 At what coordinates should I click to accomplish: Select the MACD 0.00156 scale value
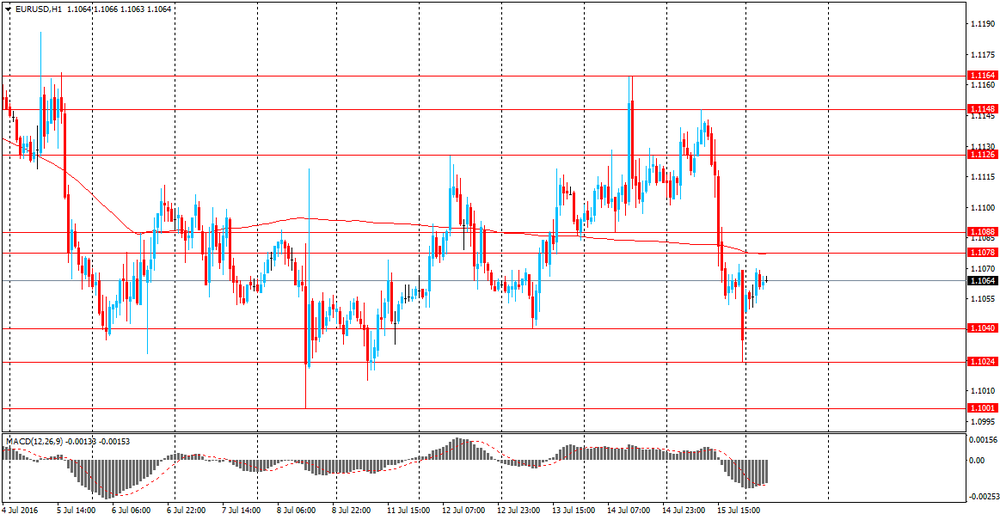(x=983, y=440)
